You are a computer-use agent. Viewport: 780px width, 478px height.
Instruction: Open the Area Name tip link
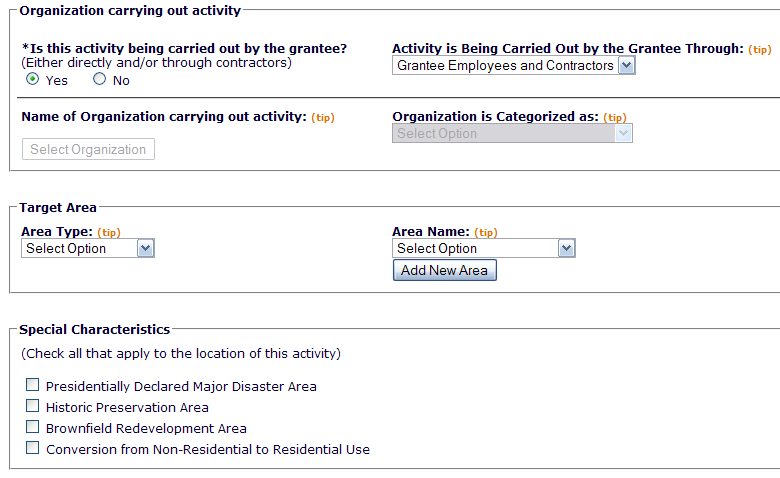pos(485,233)
